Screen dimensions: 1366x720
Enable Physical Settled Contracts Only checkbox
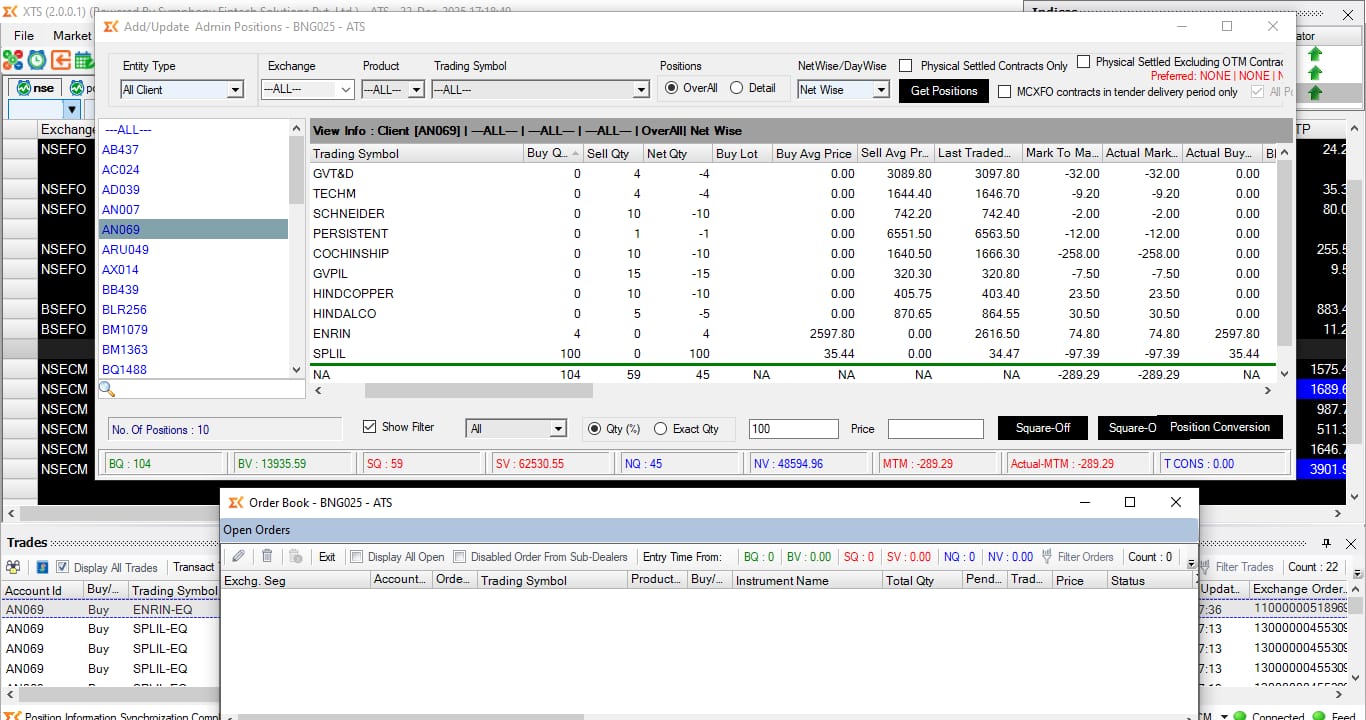[906, 66]
